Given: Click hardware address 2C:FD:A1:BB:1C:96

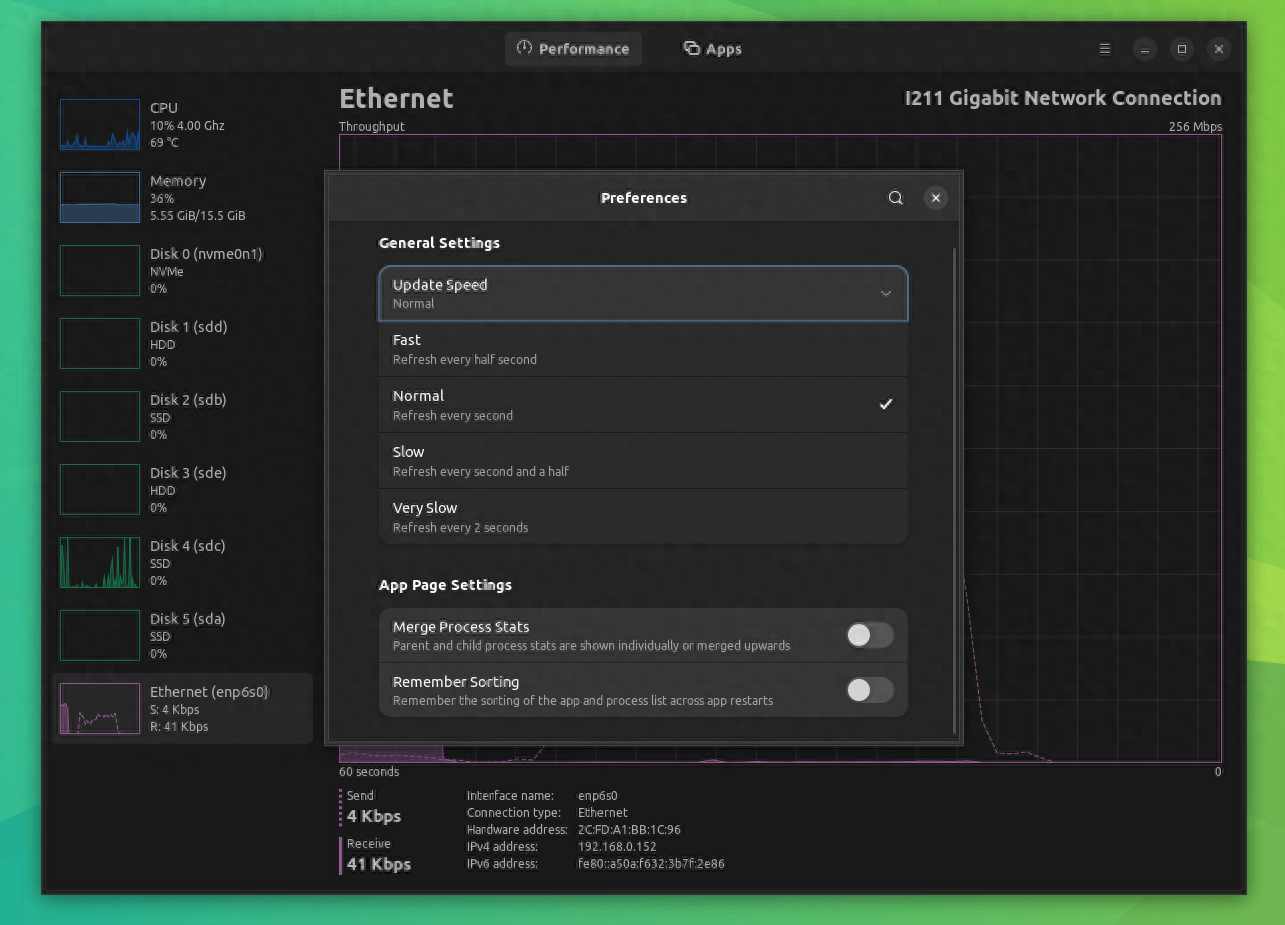Looking at the screenshot, I should 629,830.
